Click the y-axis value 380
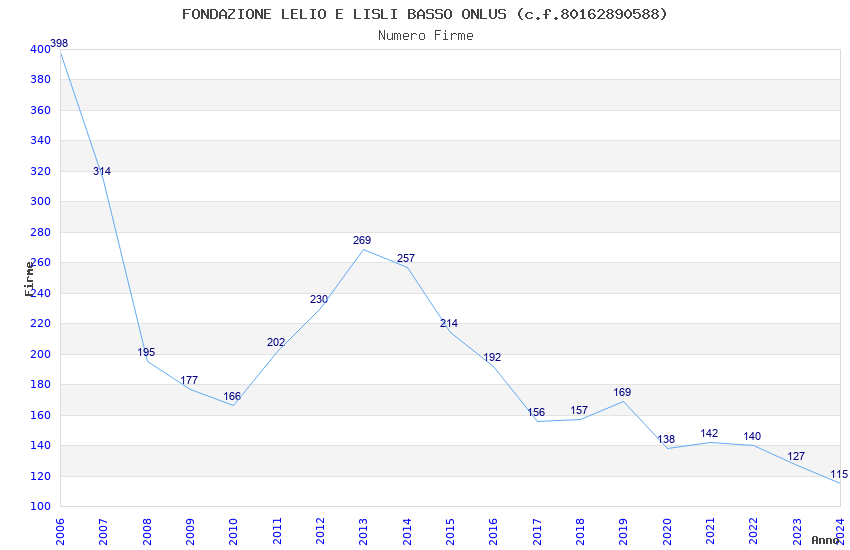This screenshot has width=850, height=550. click(40, 80)
